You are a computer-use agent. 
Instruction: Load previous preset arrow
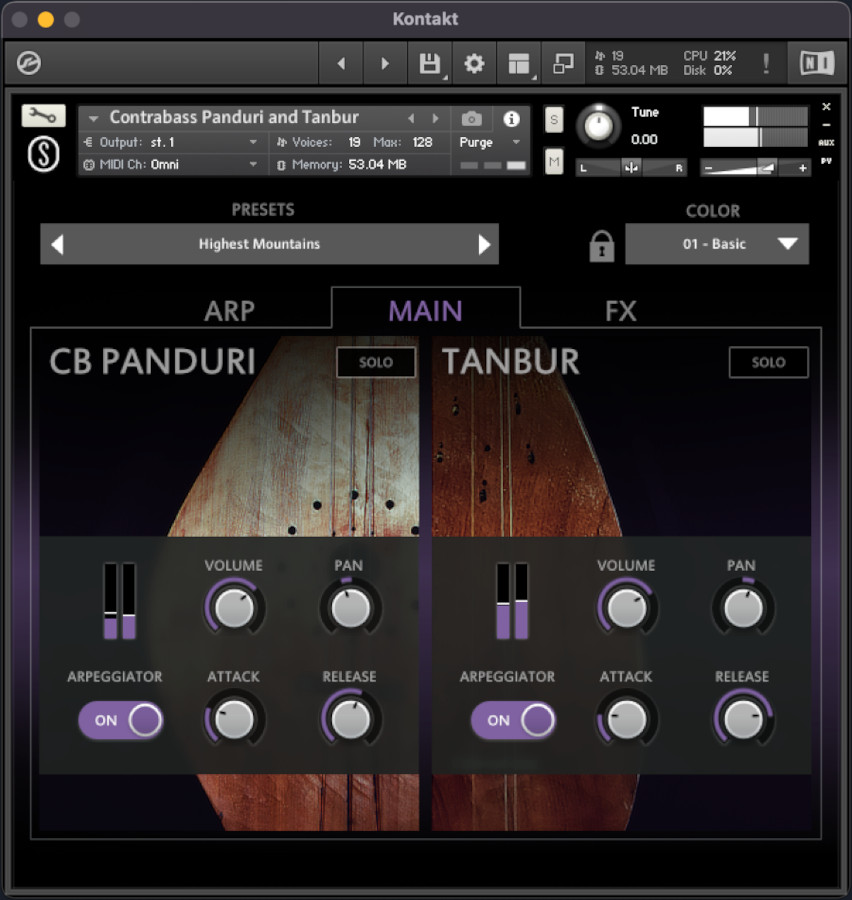[x=57, y=245]
